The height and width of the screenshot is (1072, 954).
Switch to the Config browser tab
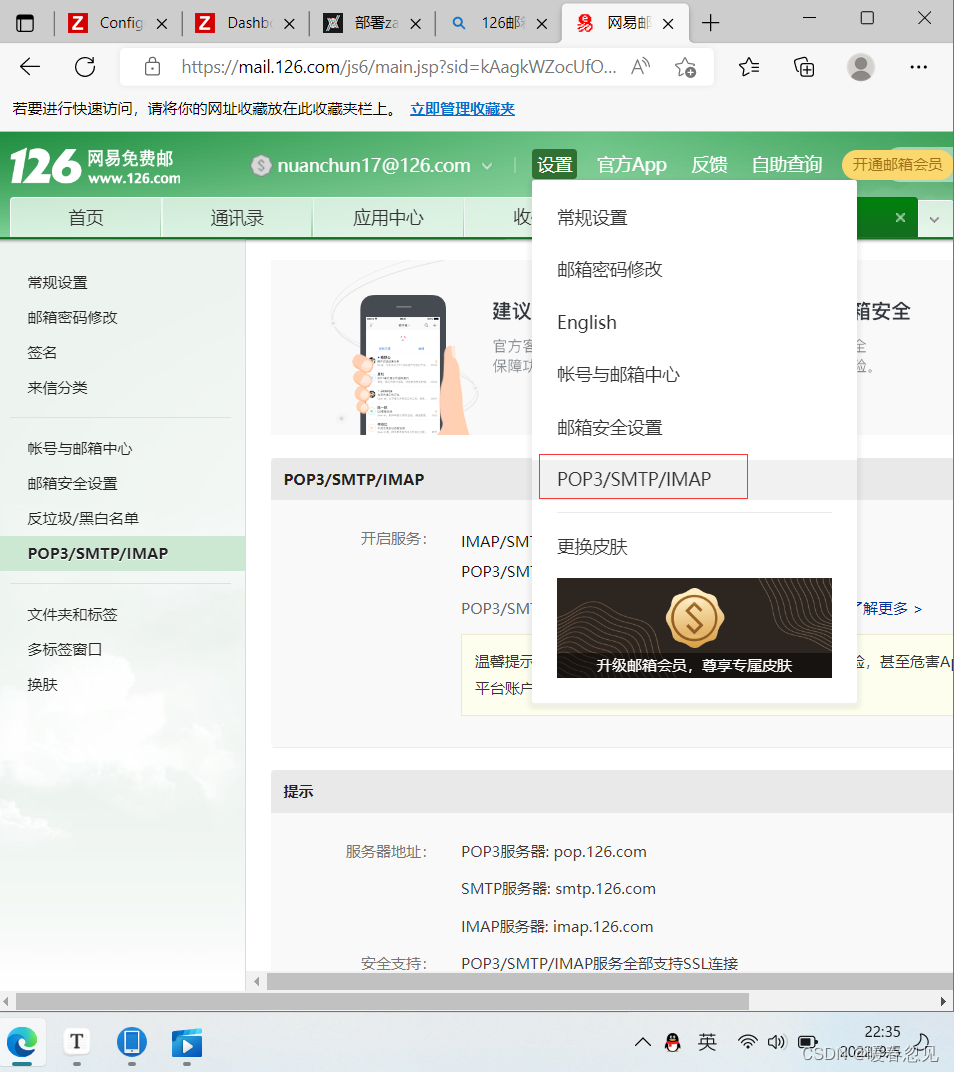[117, 23]
